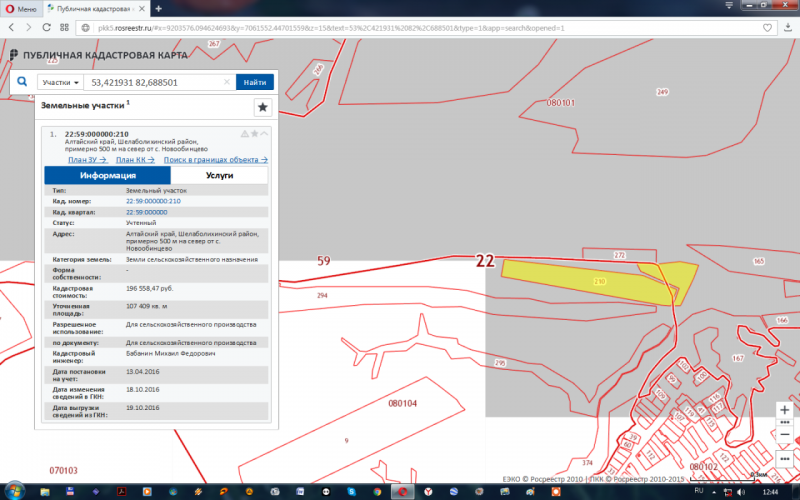The width and height of the screenshot is (800, 500).
Task: Switch to the Услуги tab
Action: click(219, 175)
